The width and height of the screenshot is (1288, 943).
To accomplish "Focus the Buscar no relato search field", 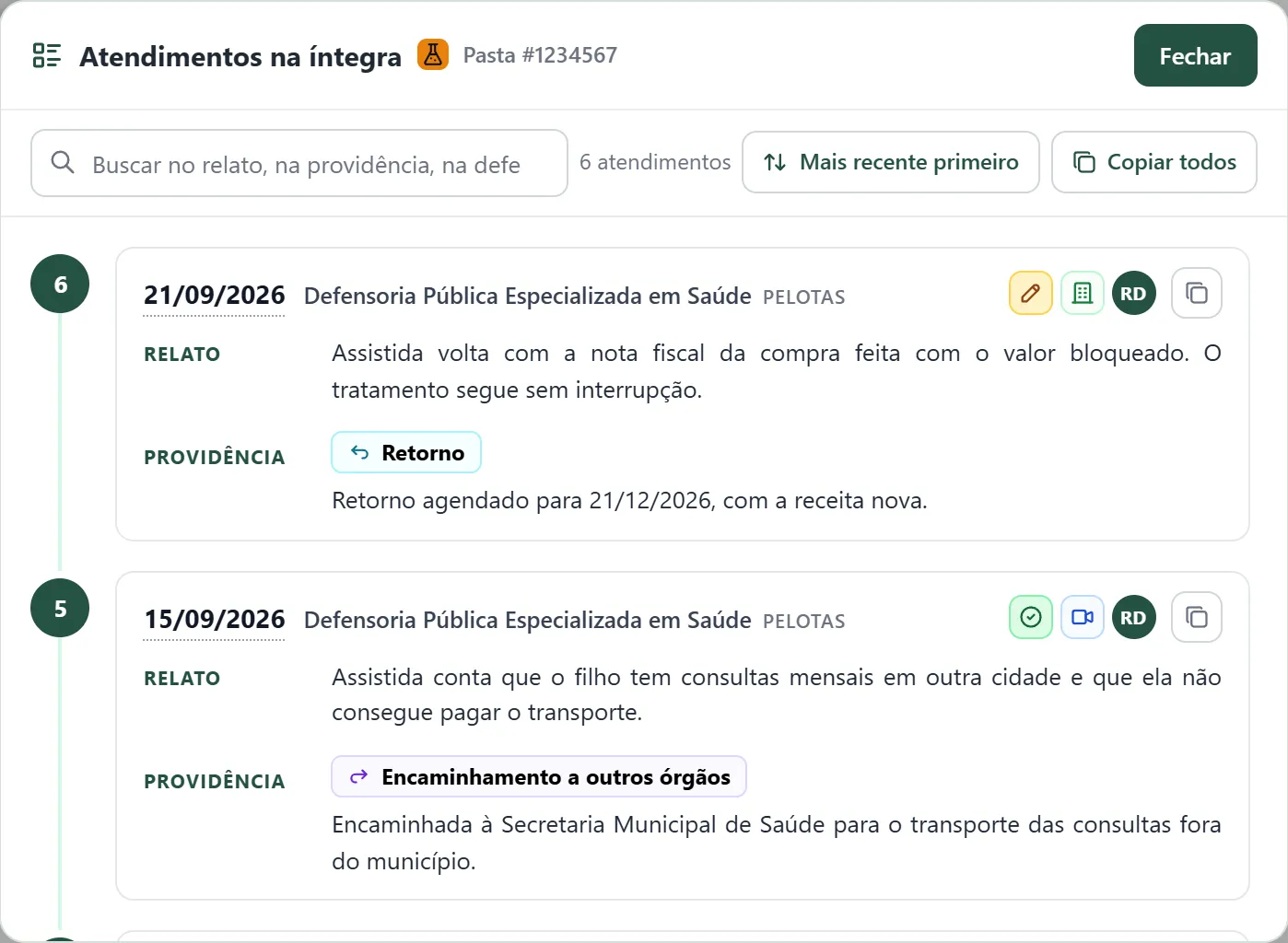I will pyautogui.click(x=299, y=163).
